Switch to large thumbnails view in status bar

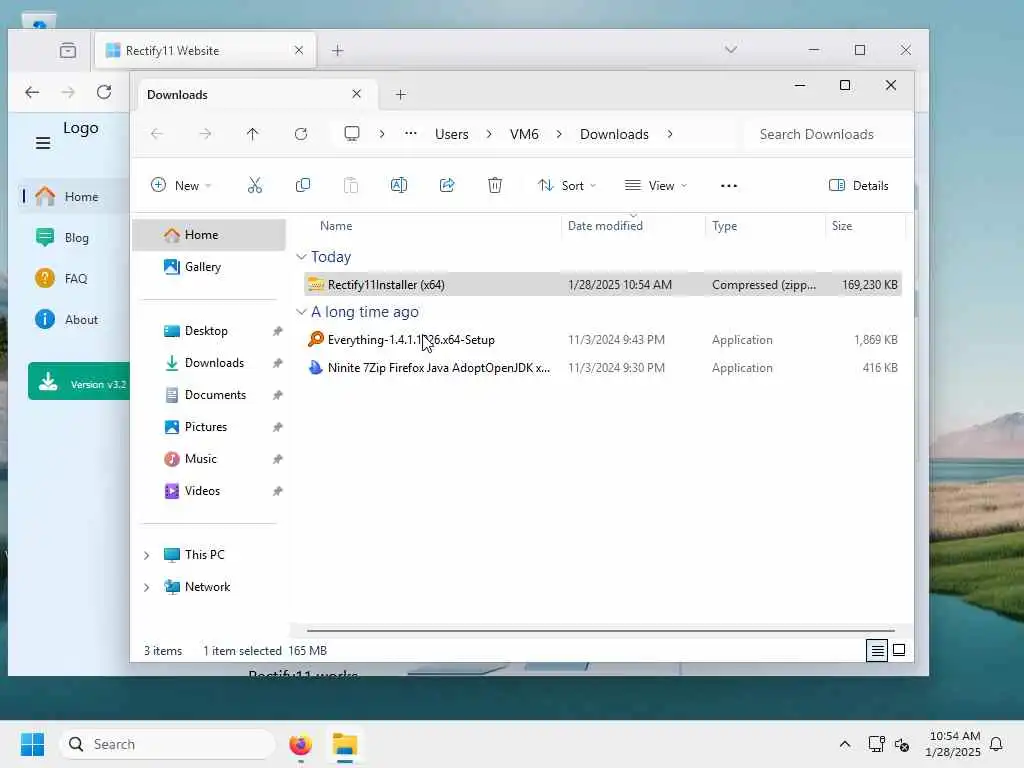pos(899,650)
